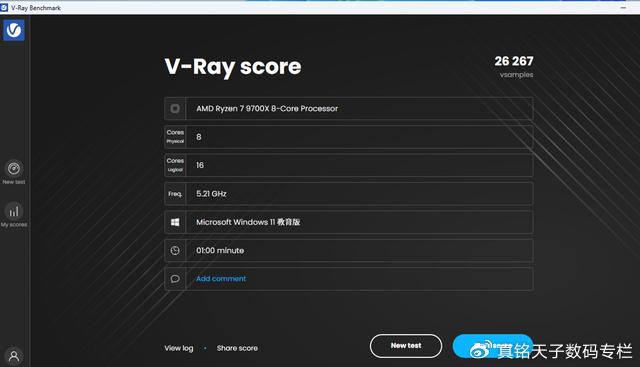Click the V-Ray logo in sidebar
The width and height of the screenshot is (640, 367).
14,30
